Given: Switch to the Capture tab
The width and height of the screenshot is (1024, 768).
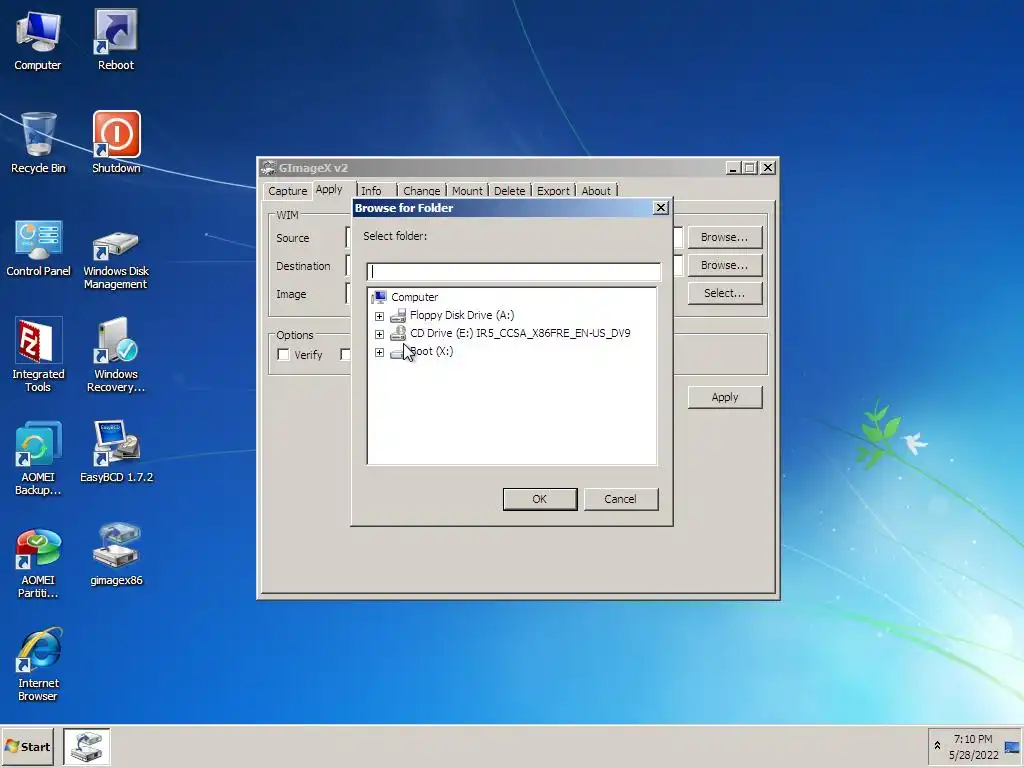Looking at the screenshot, I should pos(287,191).
